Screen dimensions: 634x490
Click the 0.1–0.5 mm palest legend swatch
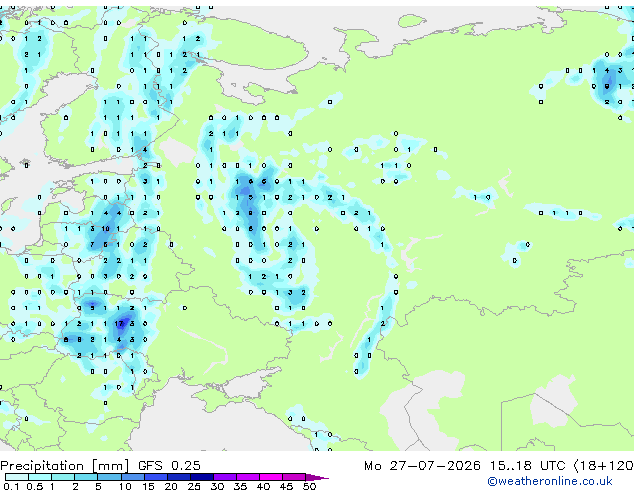click(17, 477)
